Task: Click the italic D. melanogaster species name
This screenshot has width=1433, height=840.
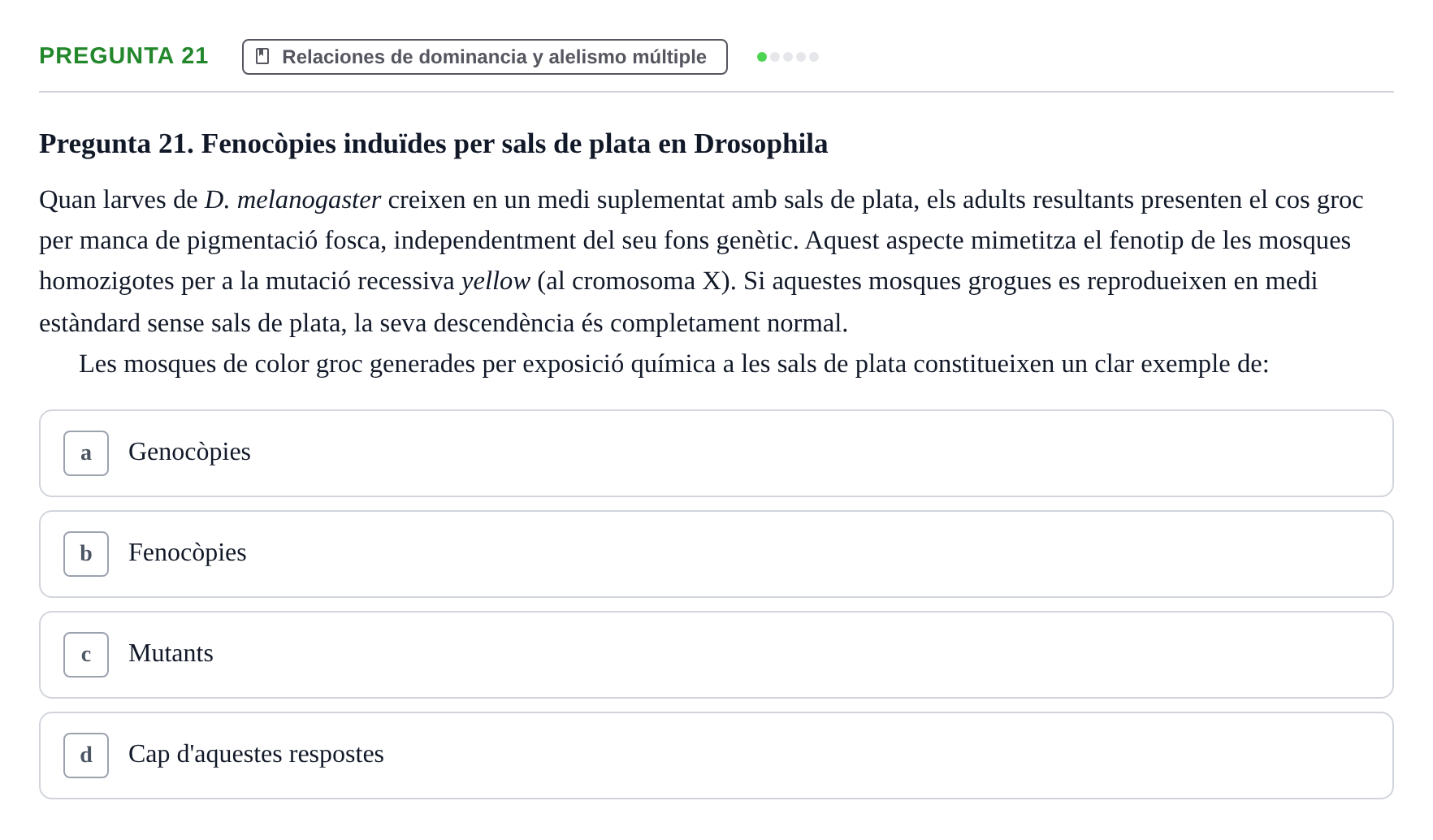Action: 292,200
